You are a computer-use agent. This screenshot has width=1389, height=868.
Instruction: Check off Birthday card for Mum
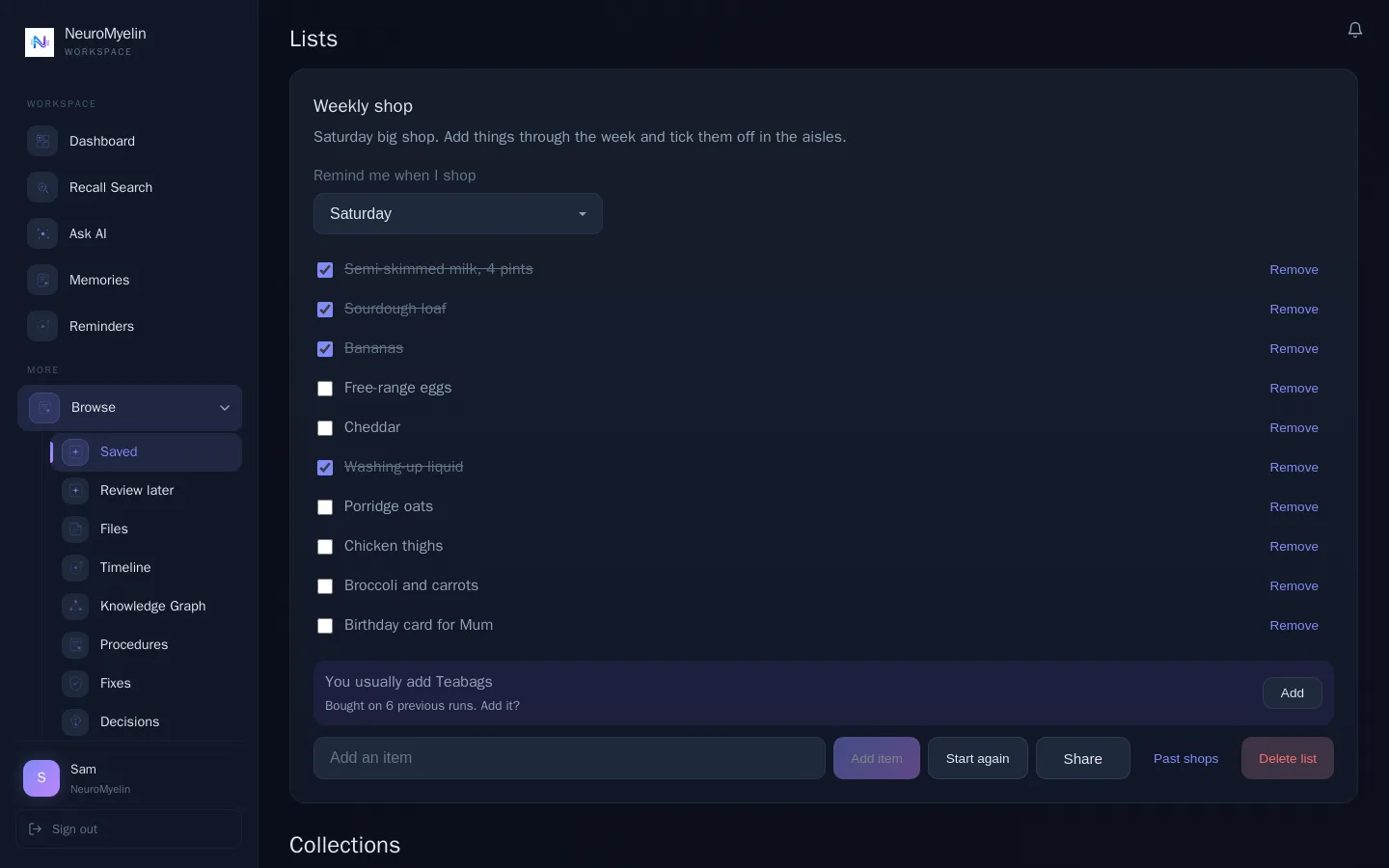325,626
